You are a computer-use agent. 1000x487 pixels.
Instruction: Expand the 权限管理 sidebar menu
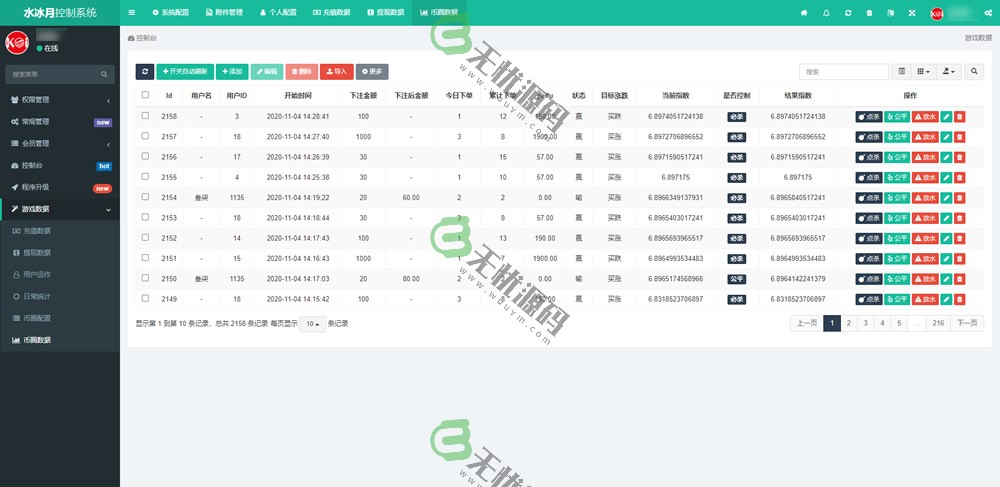click(60, 100)
